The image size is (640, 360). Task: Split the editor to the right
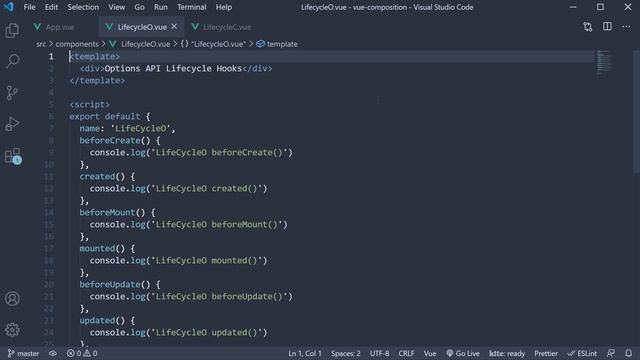tap(607, 27)
